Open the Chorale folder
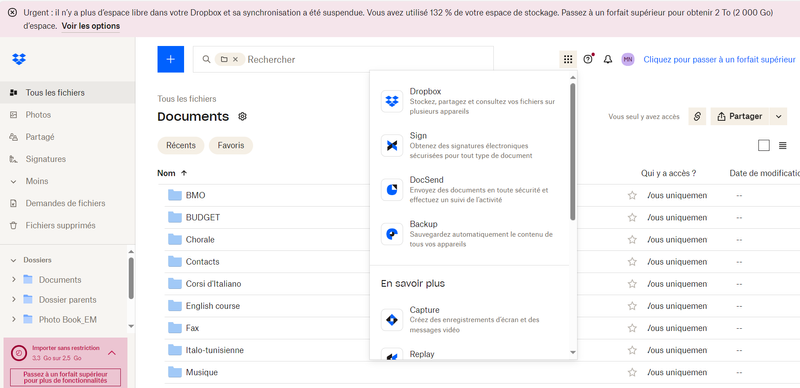Viewport: 800px width, 388px height. pyautogui.click(x=200, y=239)
